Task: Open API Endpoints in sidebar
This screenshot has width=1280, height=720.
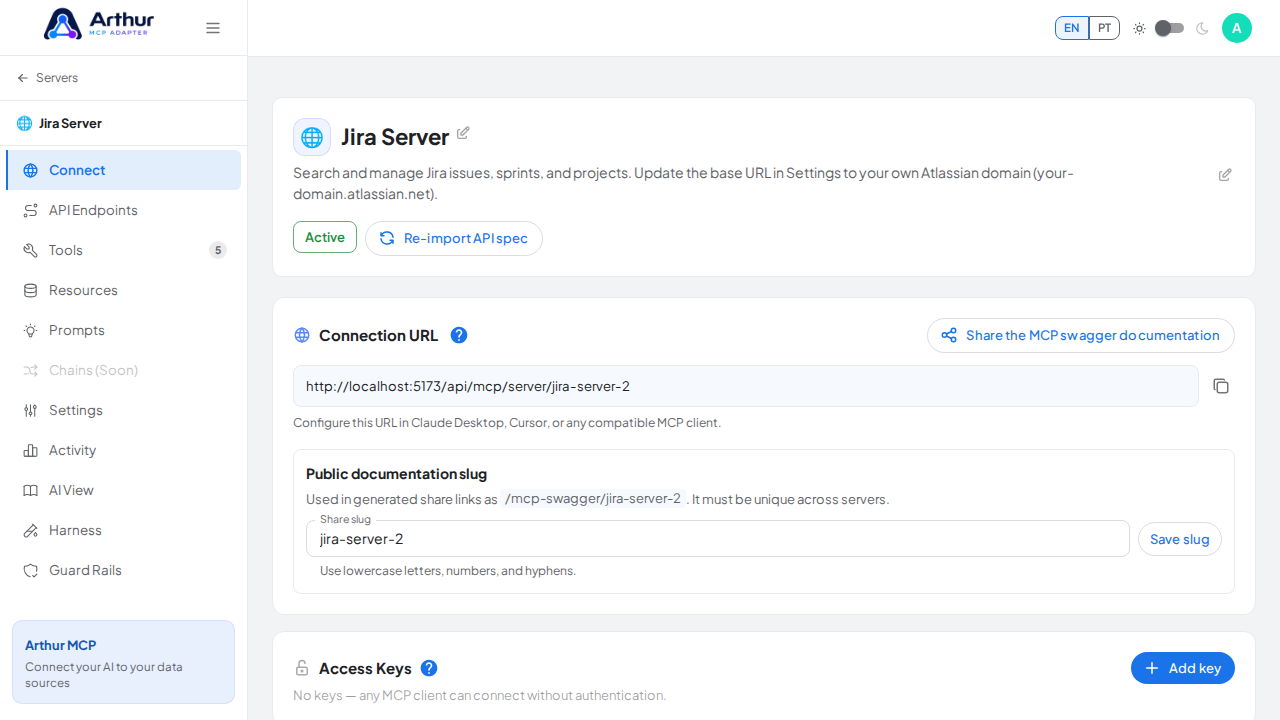Action: point(123,210)
